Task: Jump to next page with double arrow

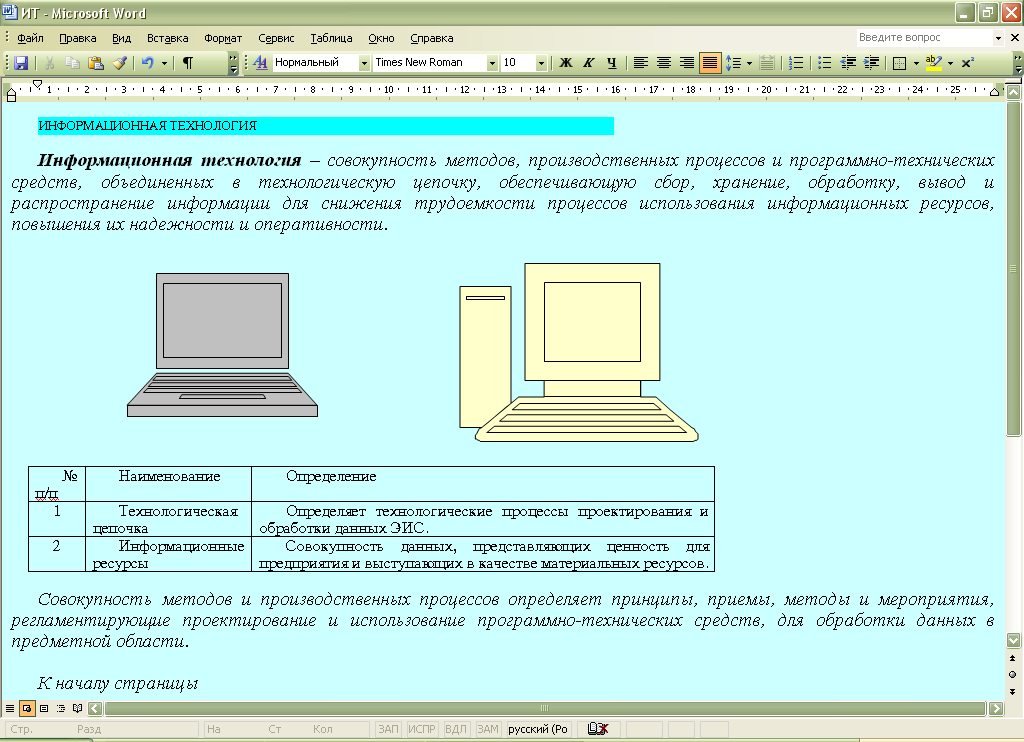Action: 1013,691
